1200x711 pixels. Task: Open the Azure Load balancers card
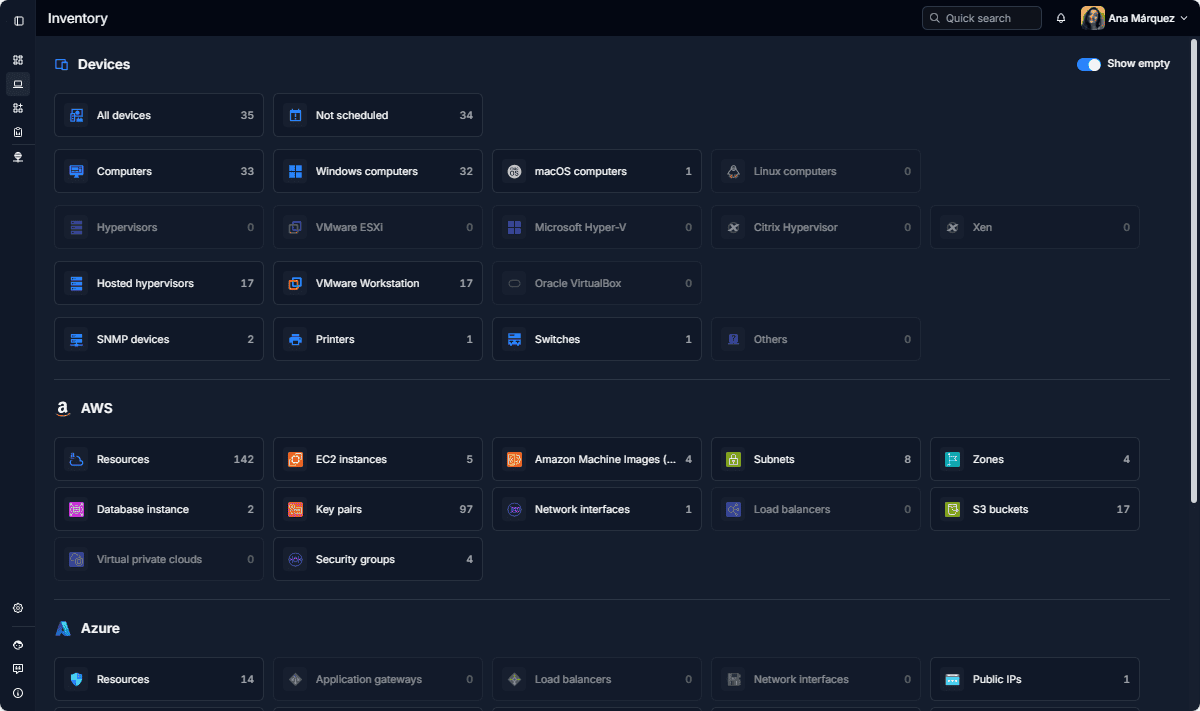pos(597,679)
